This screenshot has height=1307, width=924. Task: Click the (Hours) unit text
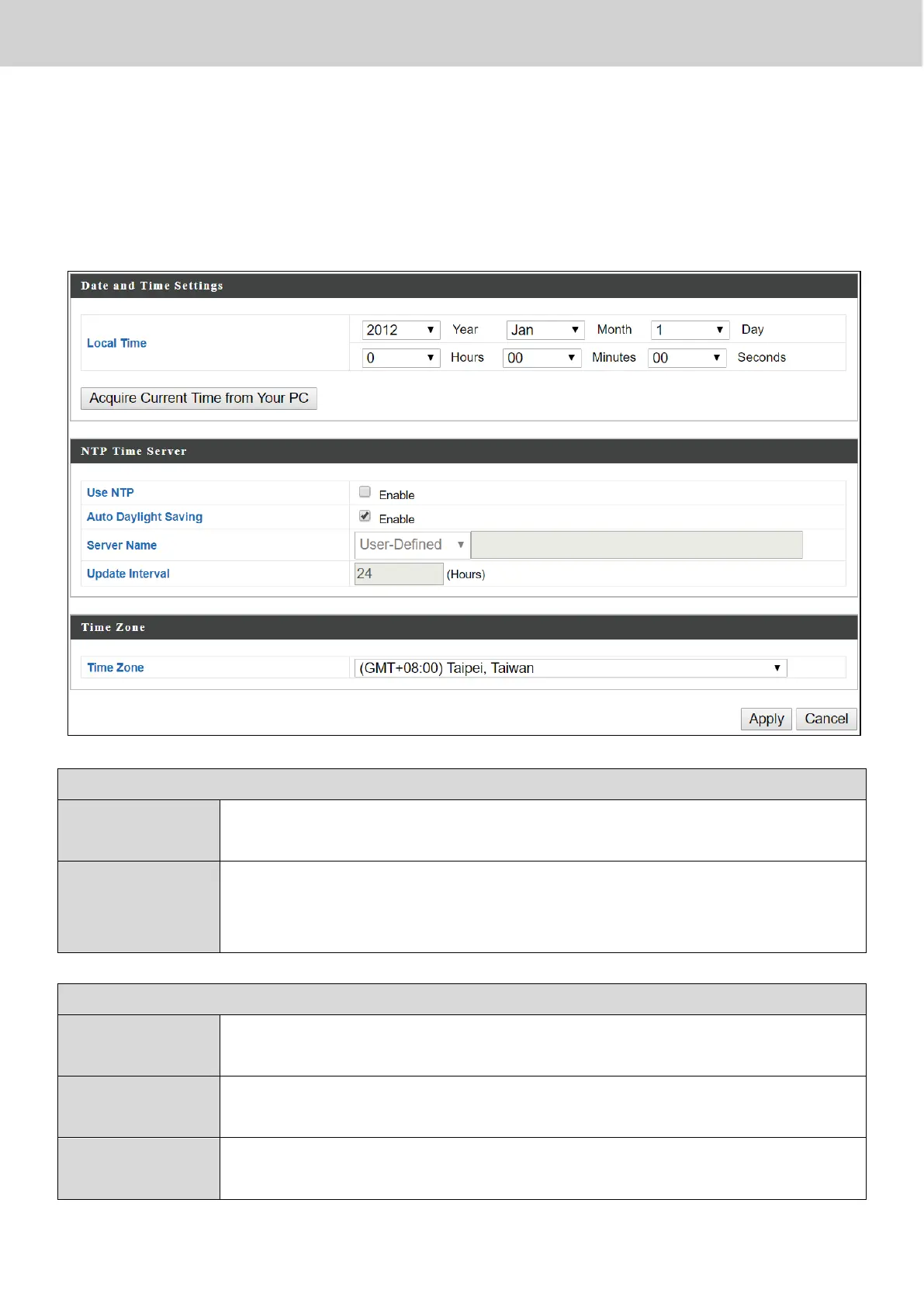pos(466,574)
